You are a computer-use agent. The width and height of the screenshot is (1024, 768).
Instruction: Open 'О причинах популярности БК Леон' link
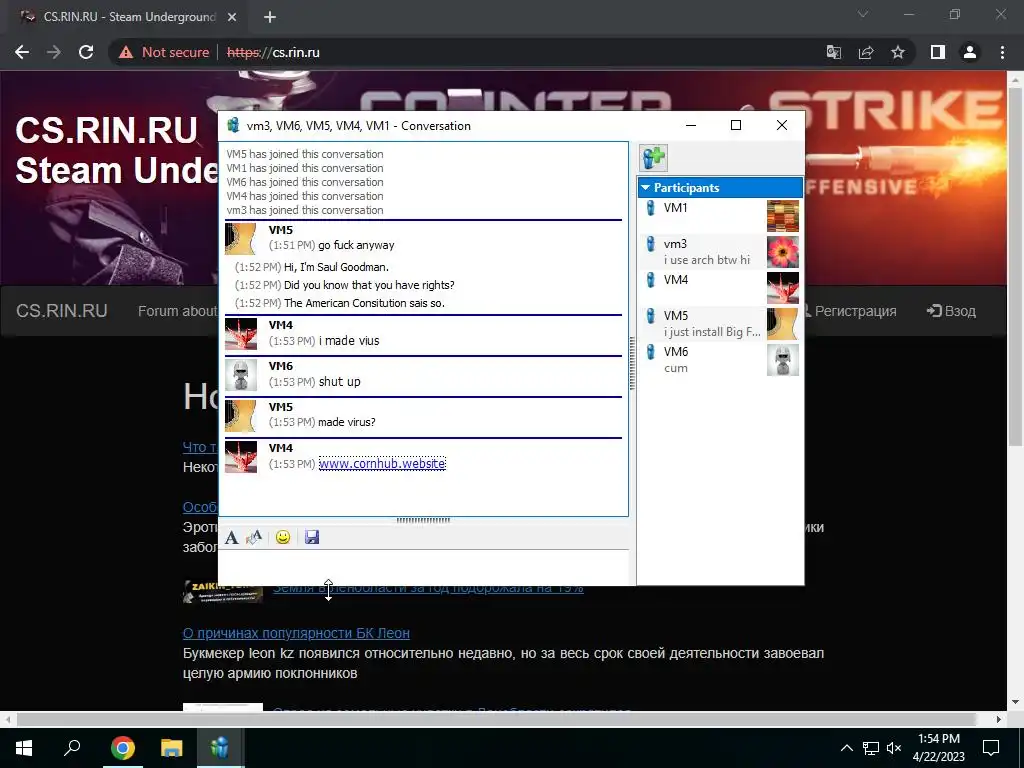(x=296, y=633)
